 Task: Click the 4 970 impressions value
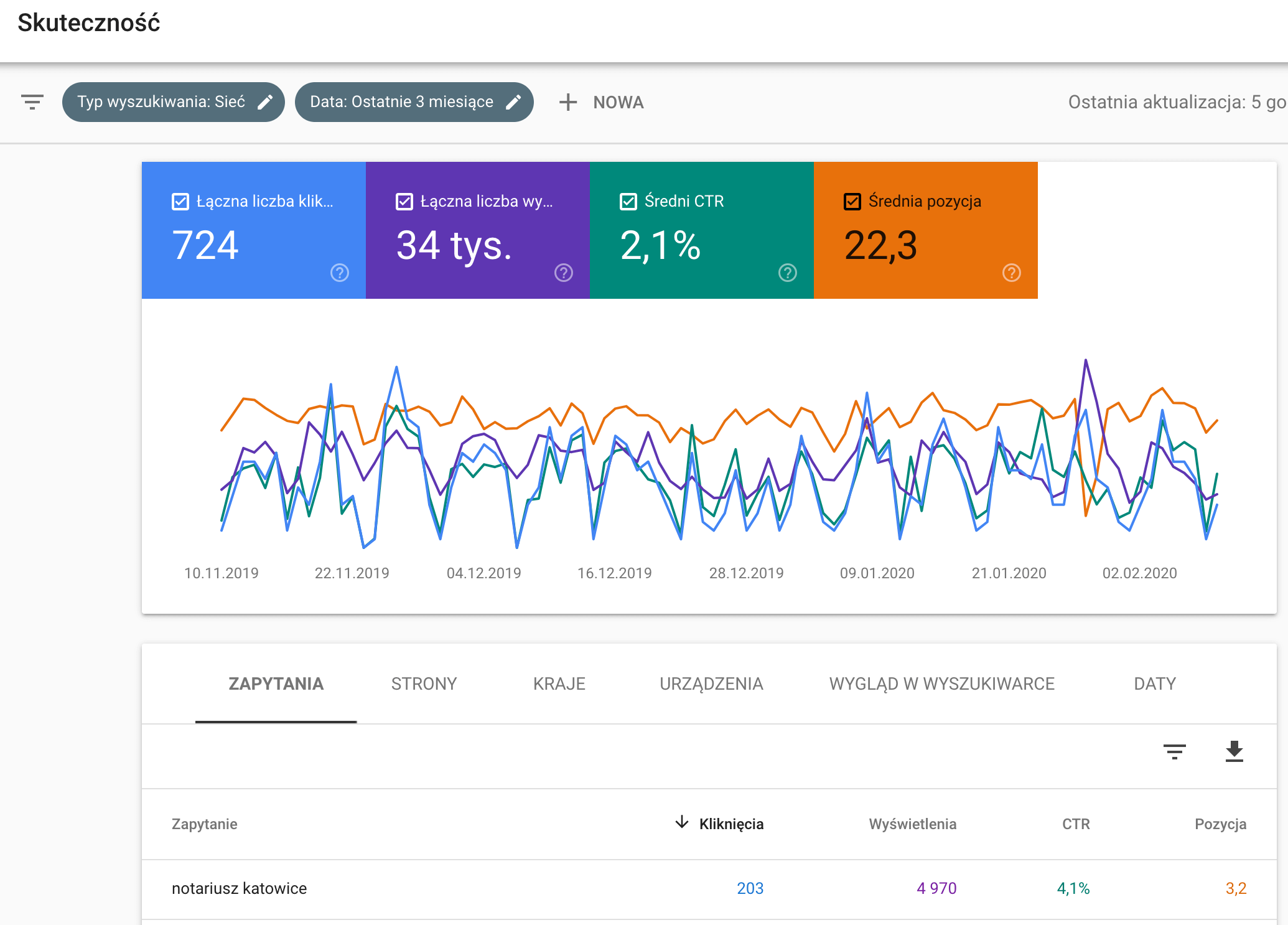tap(936, 889)
